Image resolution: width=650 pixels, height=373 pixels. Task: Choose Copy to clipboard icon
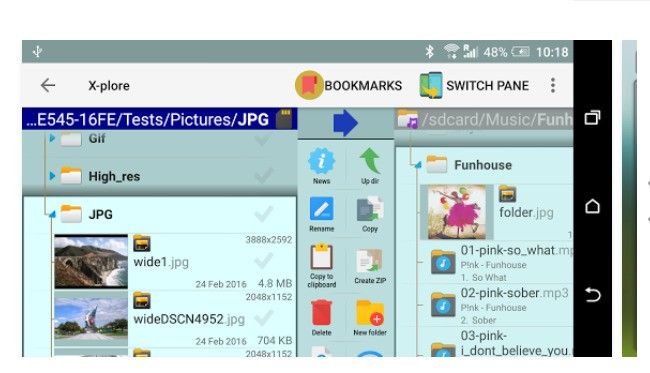321,257
